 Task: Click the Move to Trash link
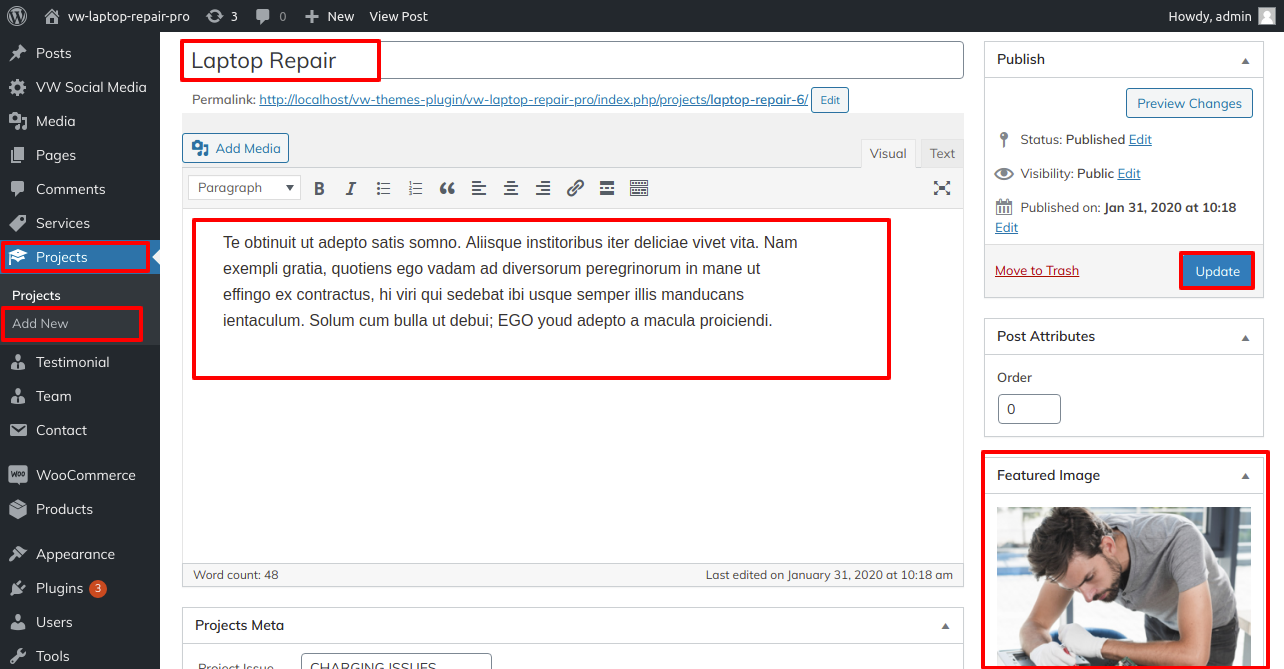(x=1037, y=271)
